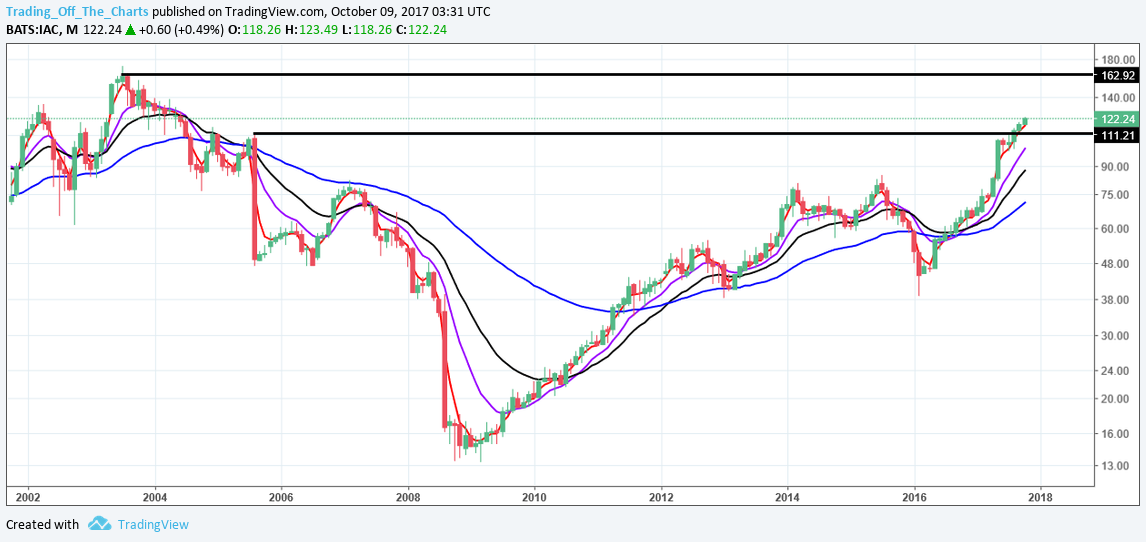The width and height of the screenshot is (1146, 542).
Task: Click the L:118.26 low value
Action: tap(366, 30)
